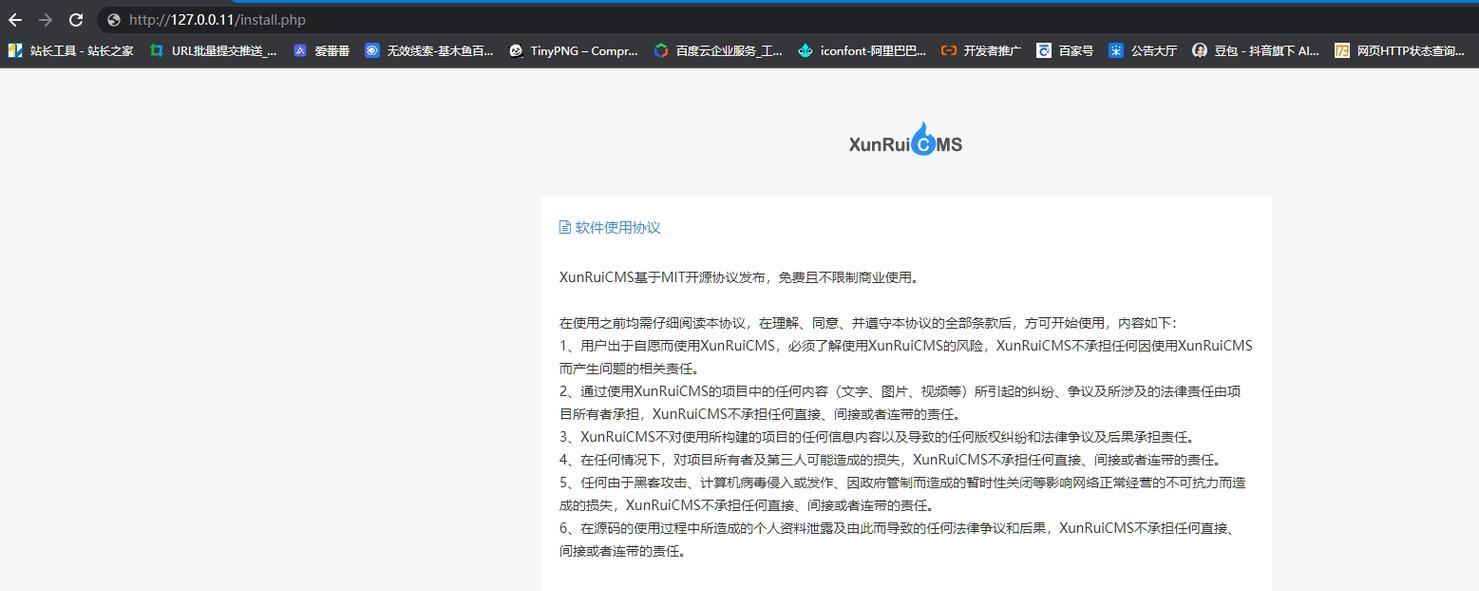This screenshot has height=591, width=1479.
Task: Click the TinyPNG panda favicon
Action: (516, 50)
